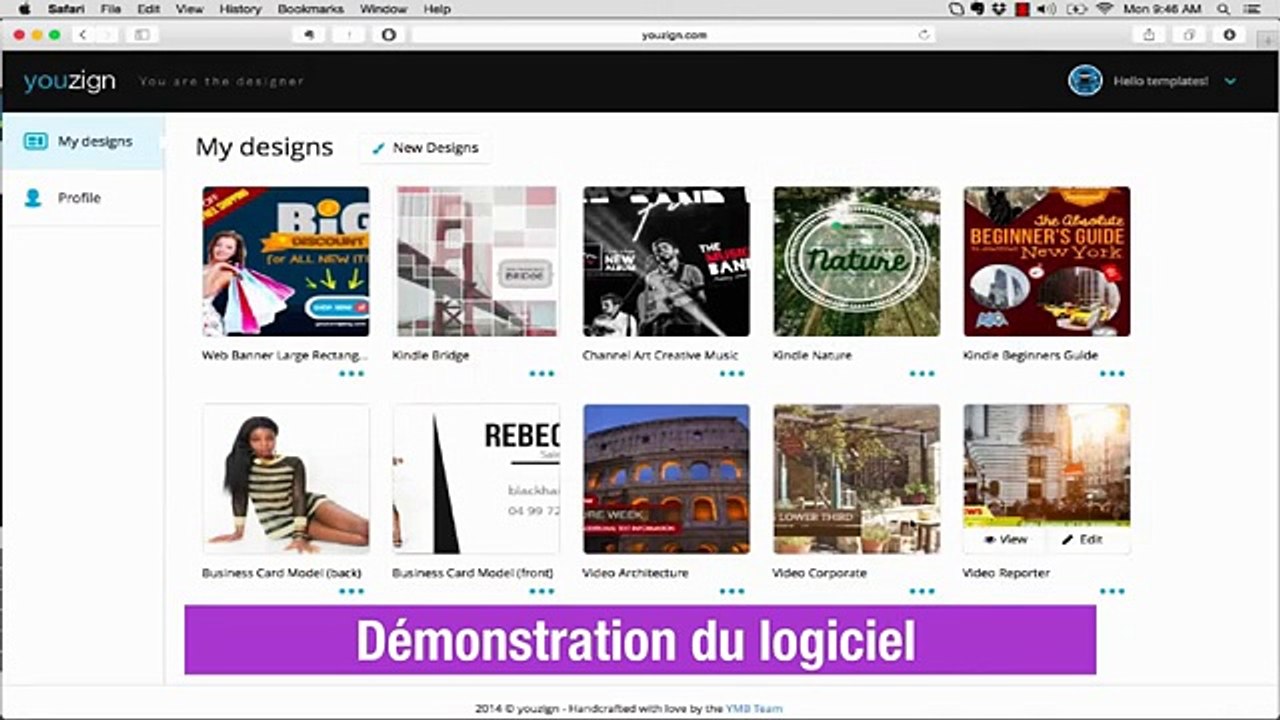The image size is (1280, 720).
Task: Open options dots under Business Card Model (back)
Action: (x=351, y=591)
